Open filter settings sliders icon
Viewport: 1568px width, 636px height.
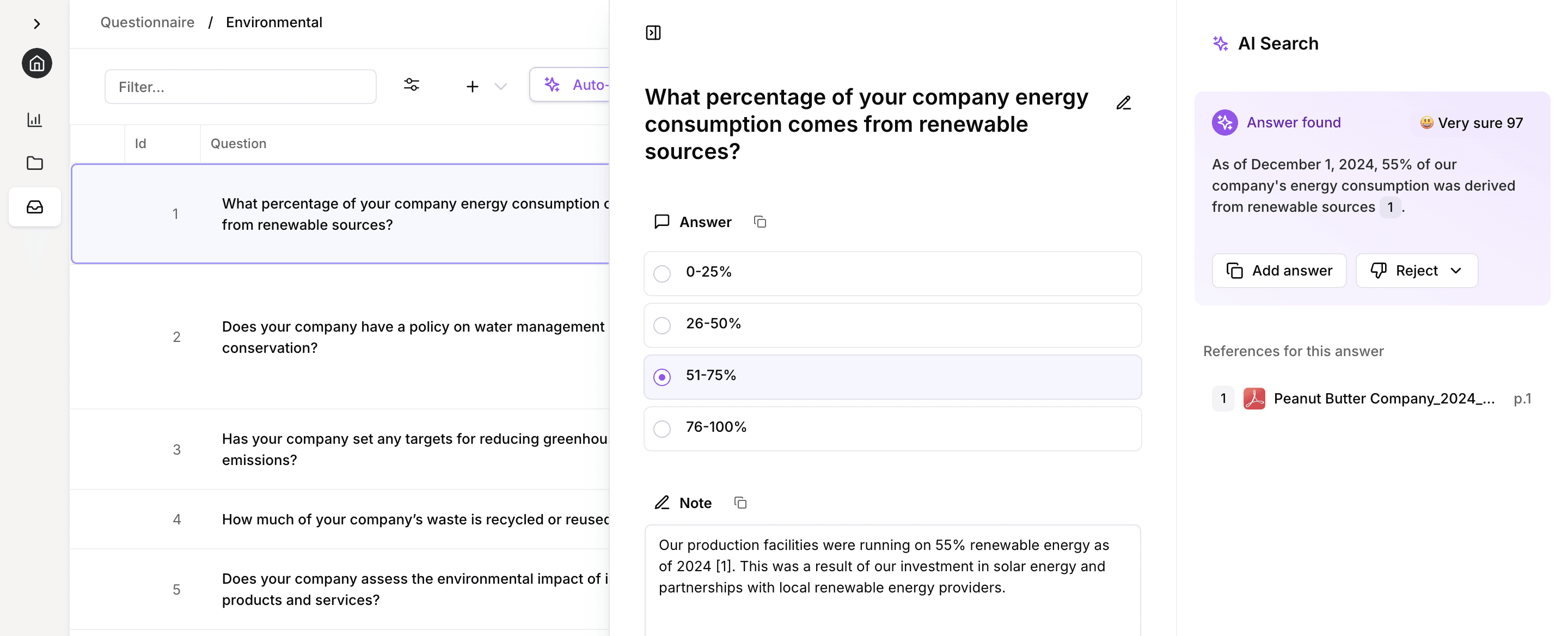coord(412,85)
